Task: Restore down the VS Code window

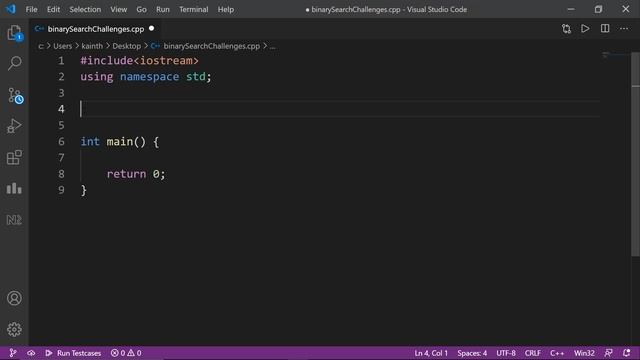Action: [598, 9]
